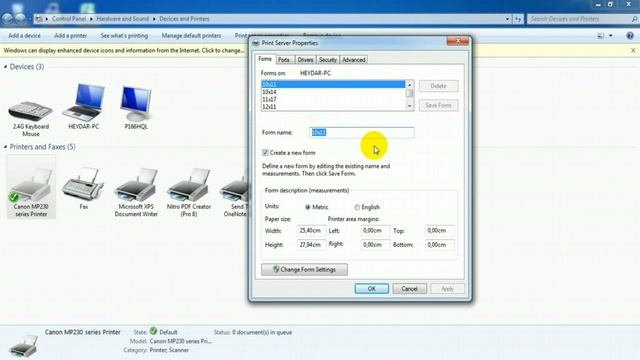
Task: Open the address bar history dropdown
Action: pyautogui.click(x=507, y=19)
